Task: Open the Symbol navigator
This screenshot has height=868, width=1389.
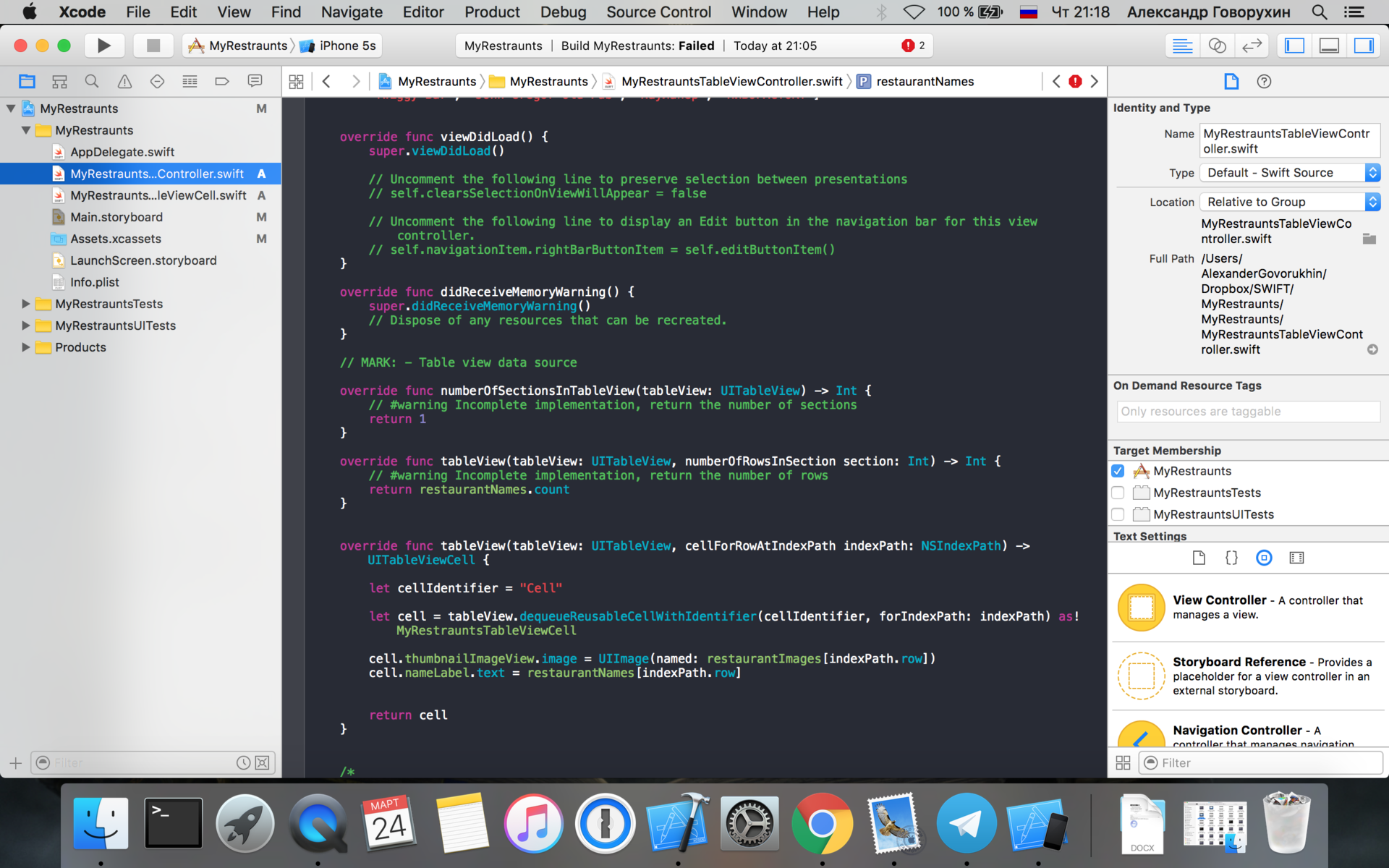Action: pyautogui.click(x=59, y=81)
